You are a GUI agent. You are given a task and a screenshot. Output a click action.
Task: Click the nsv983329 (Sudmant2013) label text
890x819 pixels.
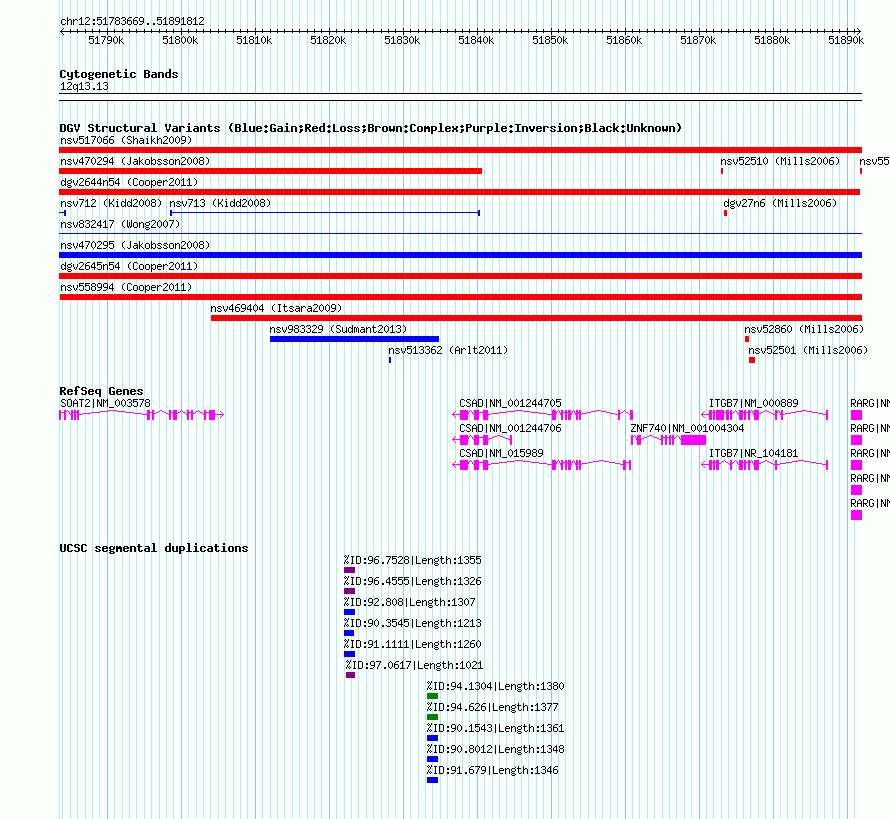tap(338, 329)
